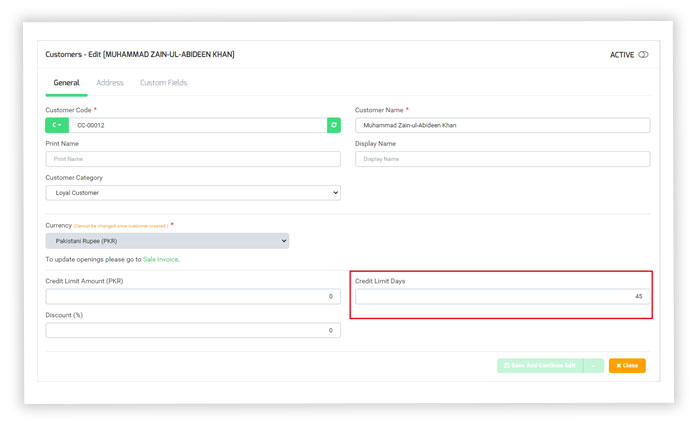Select the Display Name input field
Image resolution: width=699 pixels, height=424 pixels.
click(502, 159)
